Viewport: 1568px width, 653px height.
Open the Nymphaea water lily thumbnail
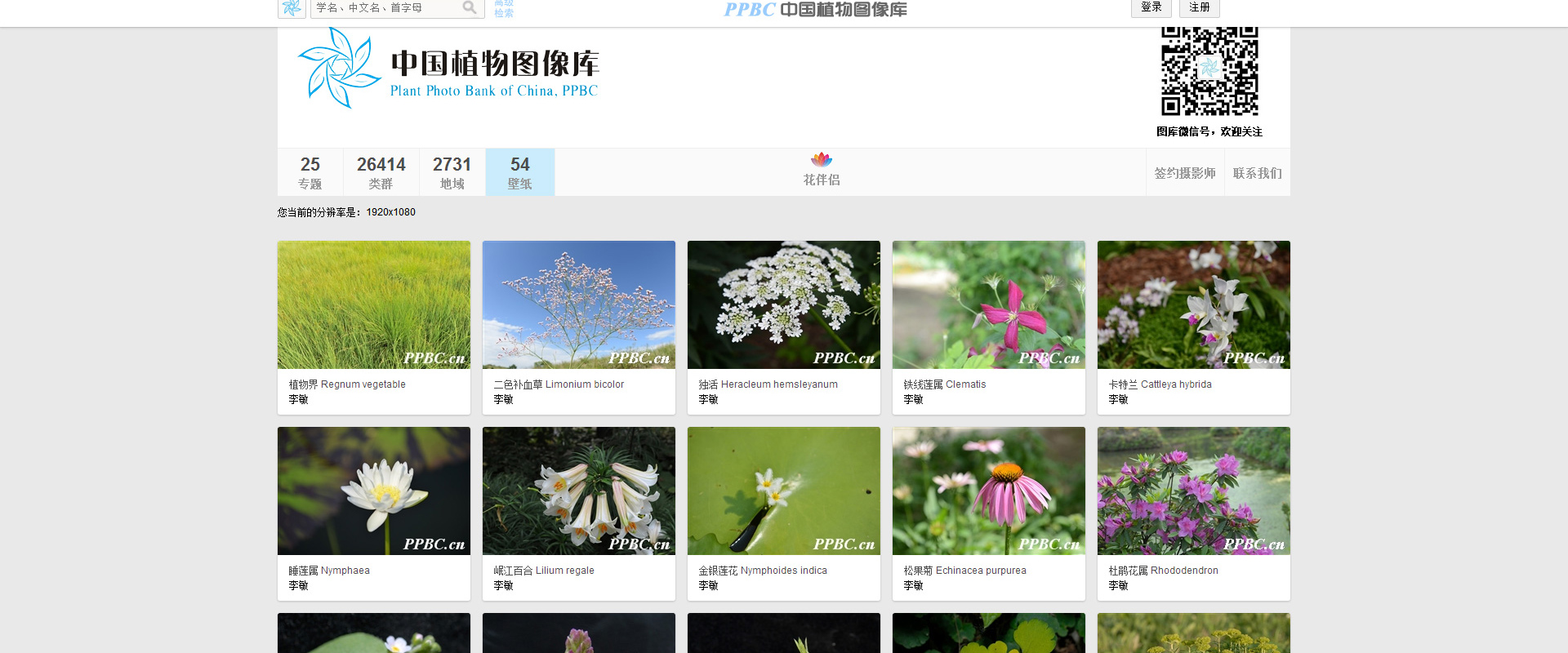coord(374,491)
